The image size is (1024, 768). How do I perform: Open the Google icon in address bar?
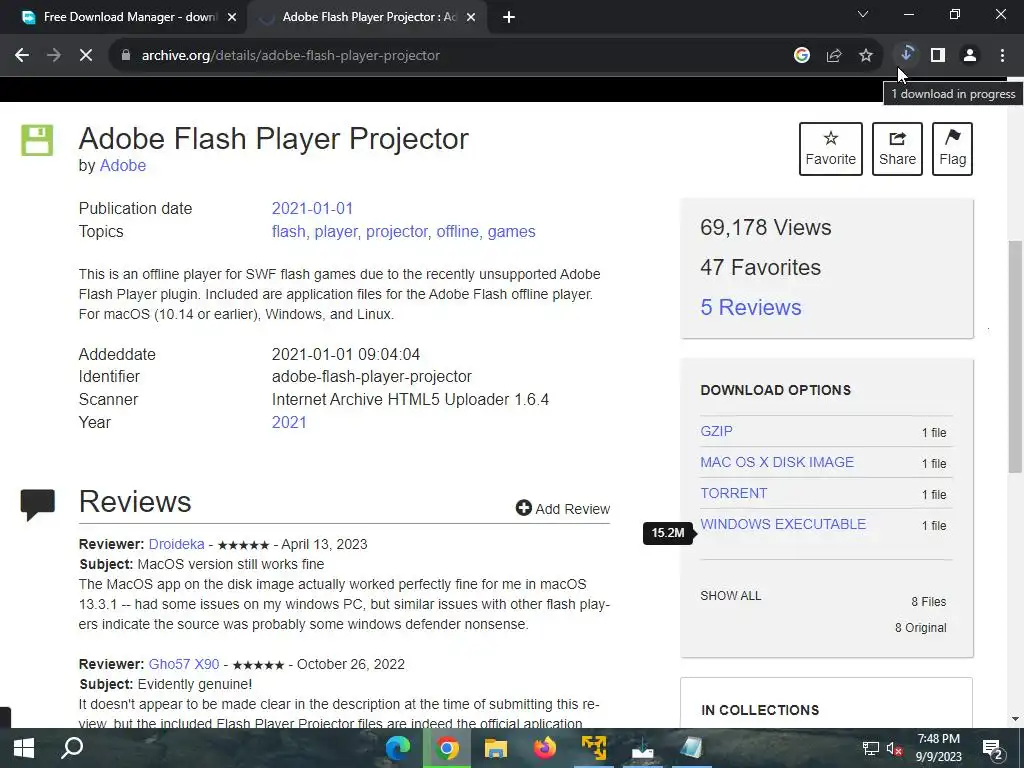[802, 56]
